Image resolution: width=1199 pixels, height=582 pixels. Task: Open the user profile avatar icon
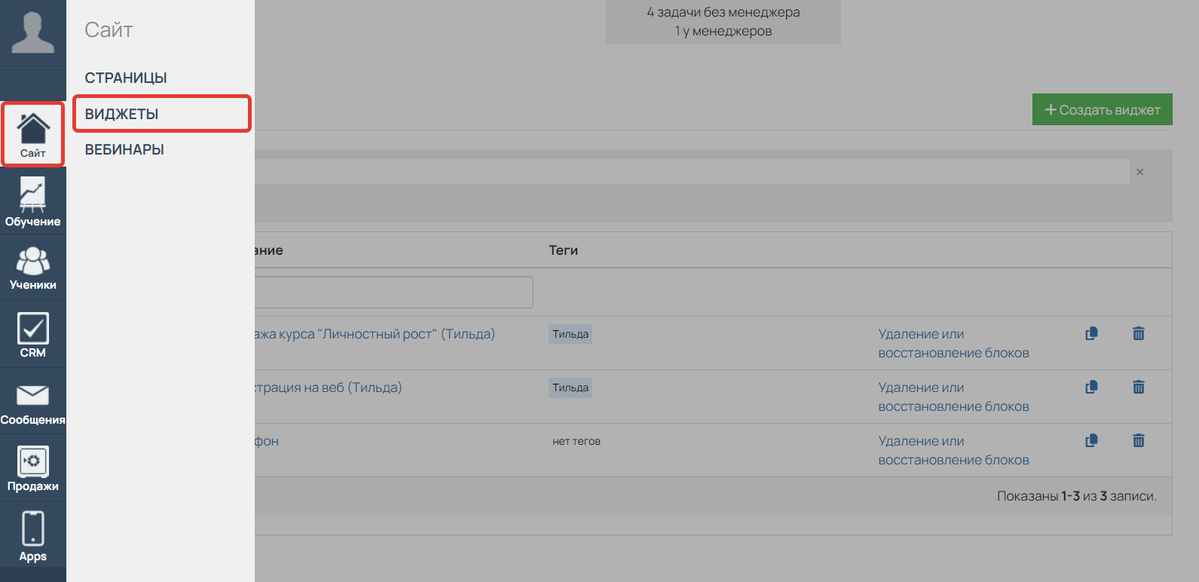(32, 32)
